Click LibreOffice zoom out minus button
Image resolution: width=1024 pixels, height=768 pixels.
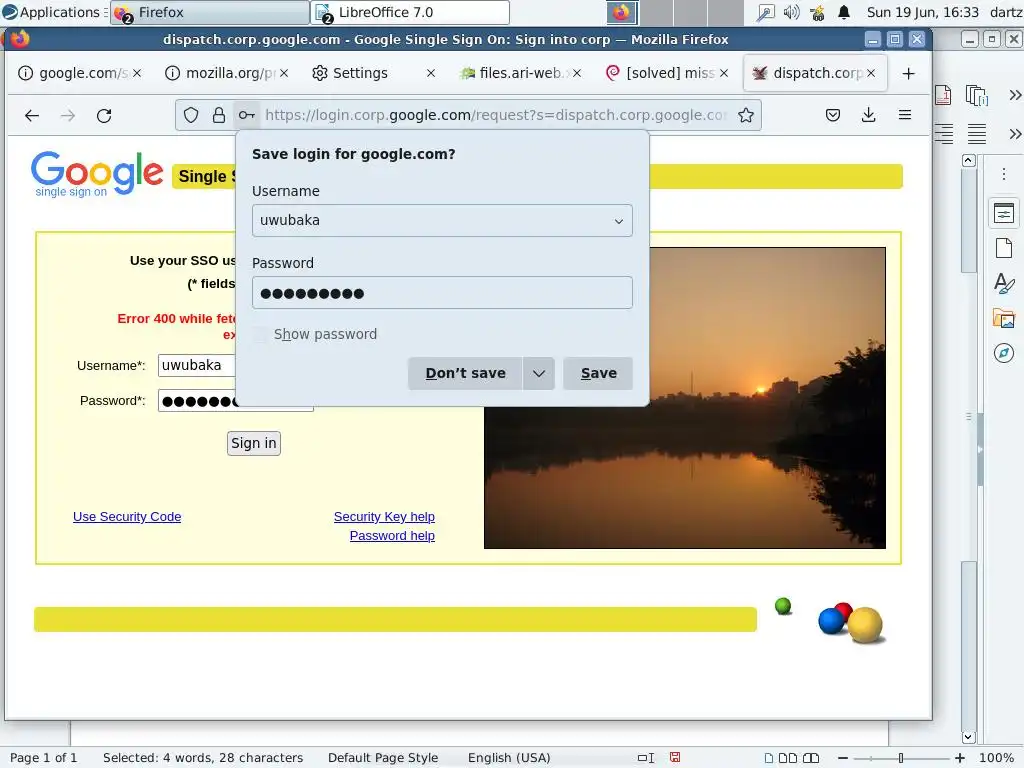pyautogui.click(x=843, y=758)
